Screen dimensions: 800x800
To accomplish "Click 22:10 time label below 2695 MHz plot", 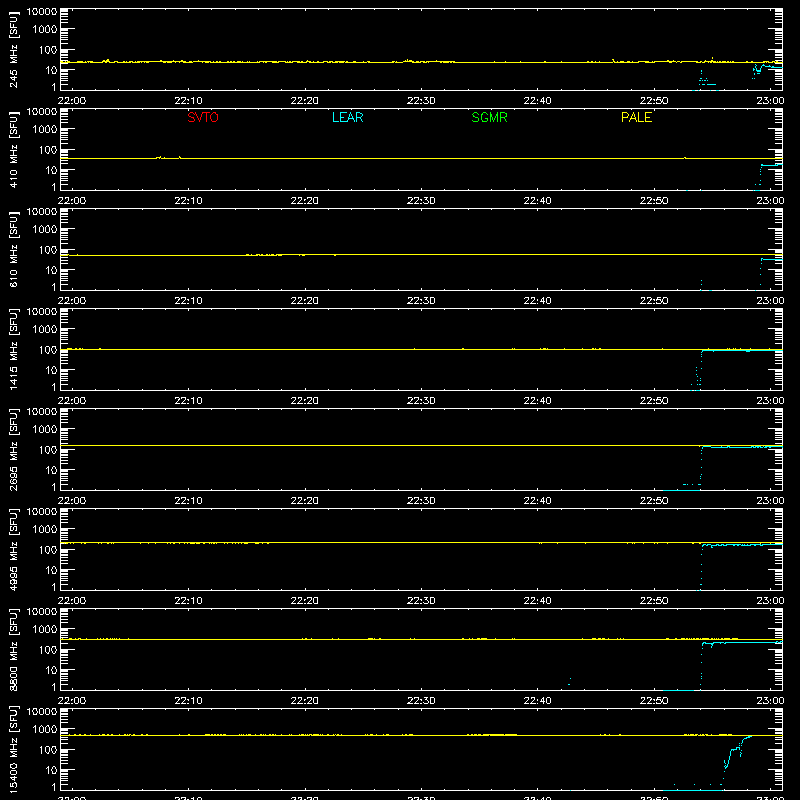I will pyautogui.click(x=188, y=501).
